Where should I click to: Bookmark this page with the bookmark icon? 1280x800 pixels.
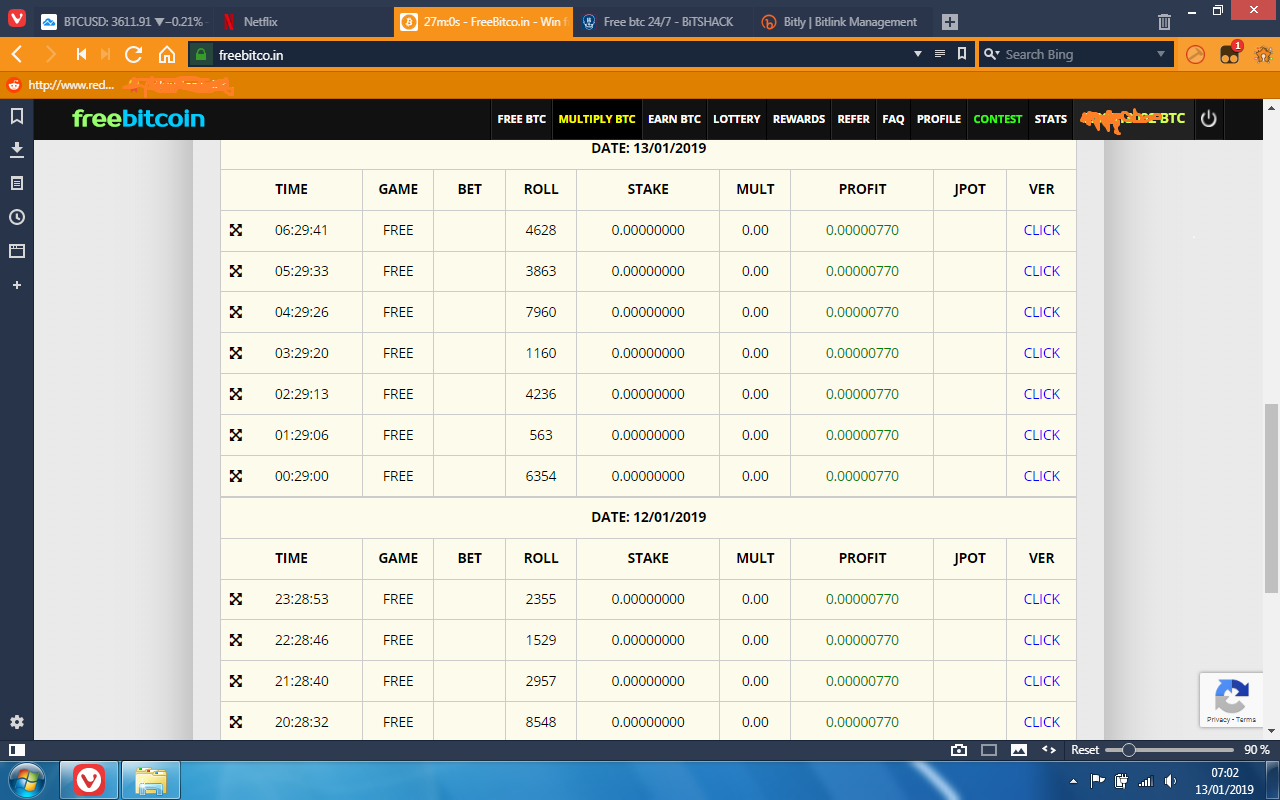[x=961, y=54]
